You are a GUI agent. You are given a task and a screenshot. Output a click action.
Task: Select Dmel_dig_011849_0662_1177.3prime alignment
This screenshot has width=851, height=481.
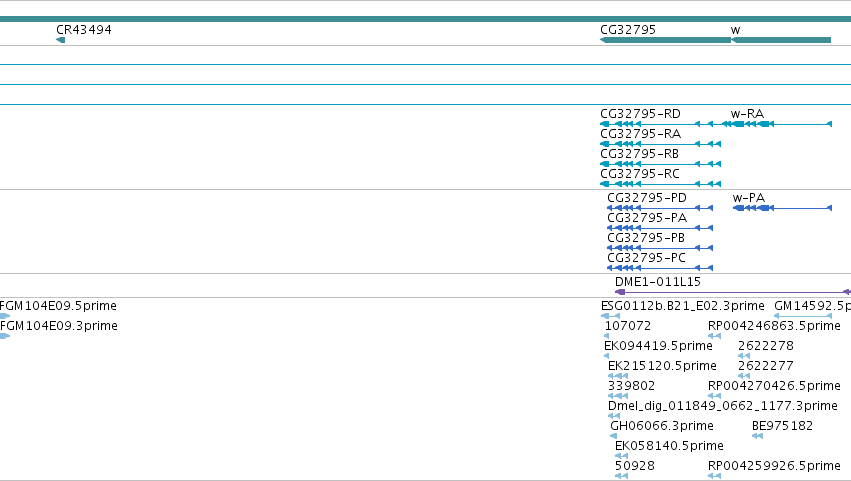[614, 416]
